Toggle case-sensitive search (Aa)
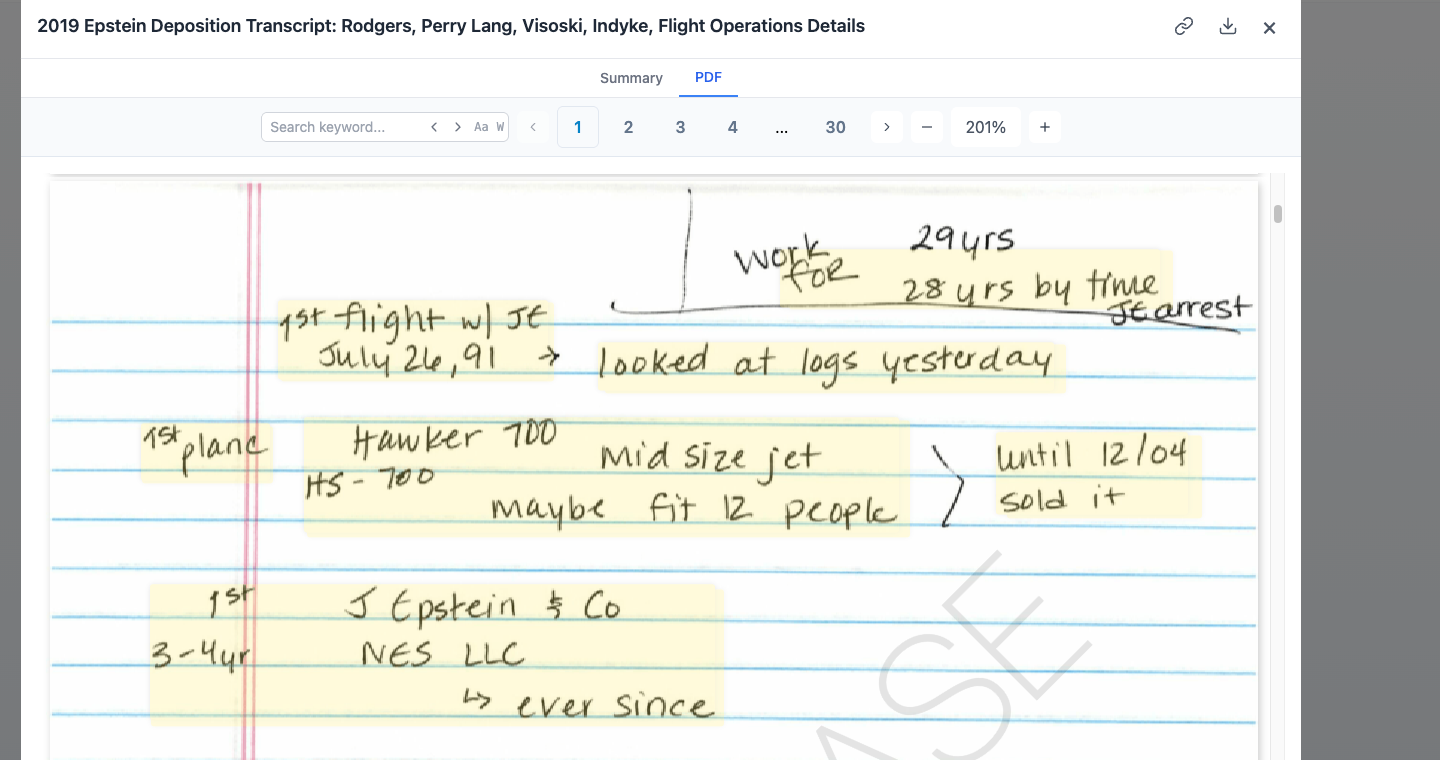Viewport: 1440px width, 760px height. [x=481, y=127]
